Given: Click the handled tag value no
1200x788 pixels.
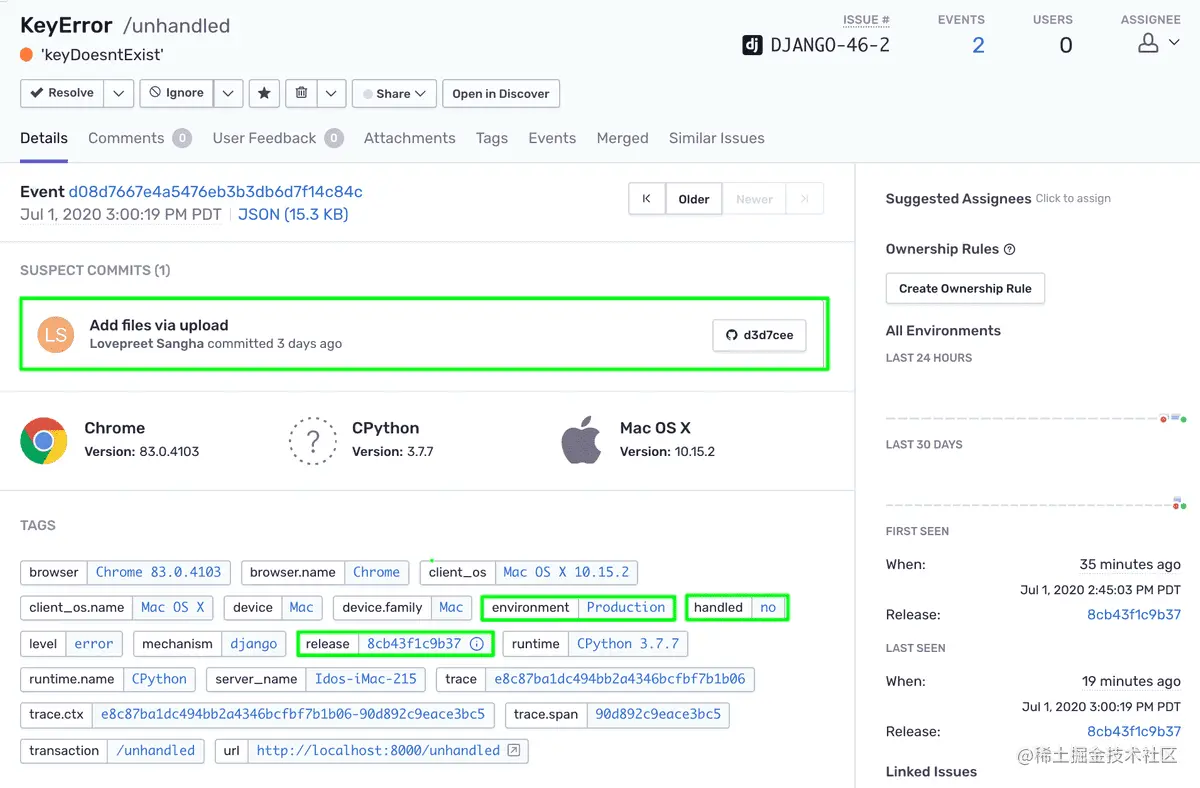Looking at the screenshot, I should click(x=768, y=607).
